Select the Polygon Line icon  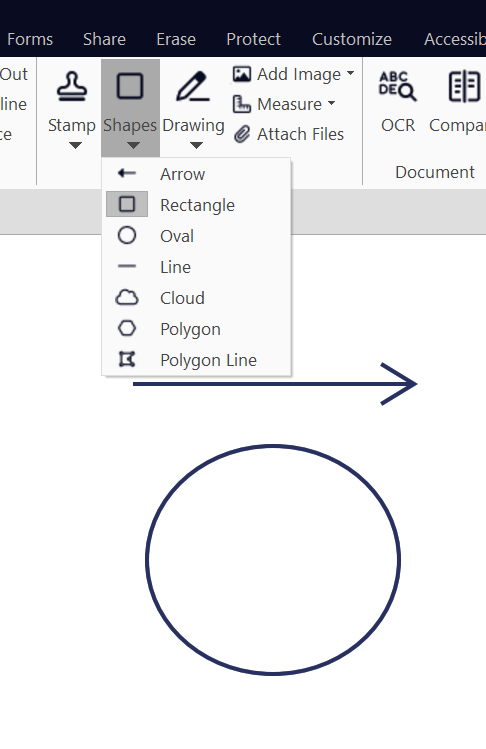pos(127,359)
